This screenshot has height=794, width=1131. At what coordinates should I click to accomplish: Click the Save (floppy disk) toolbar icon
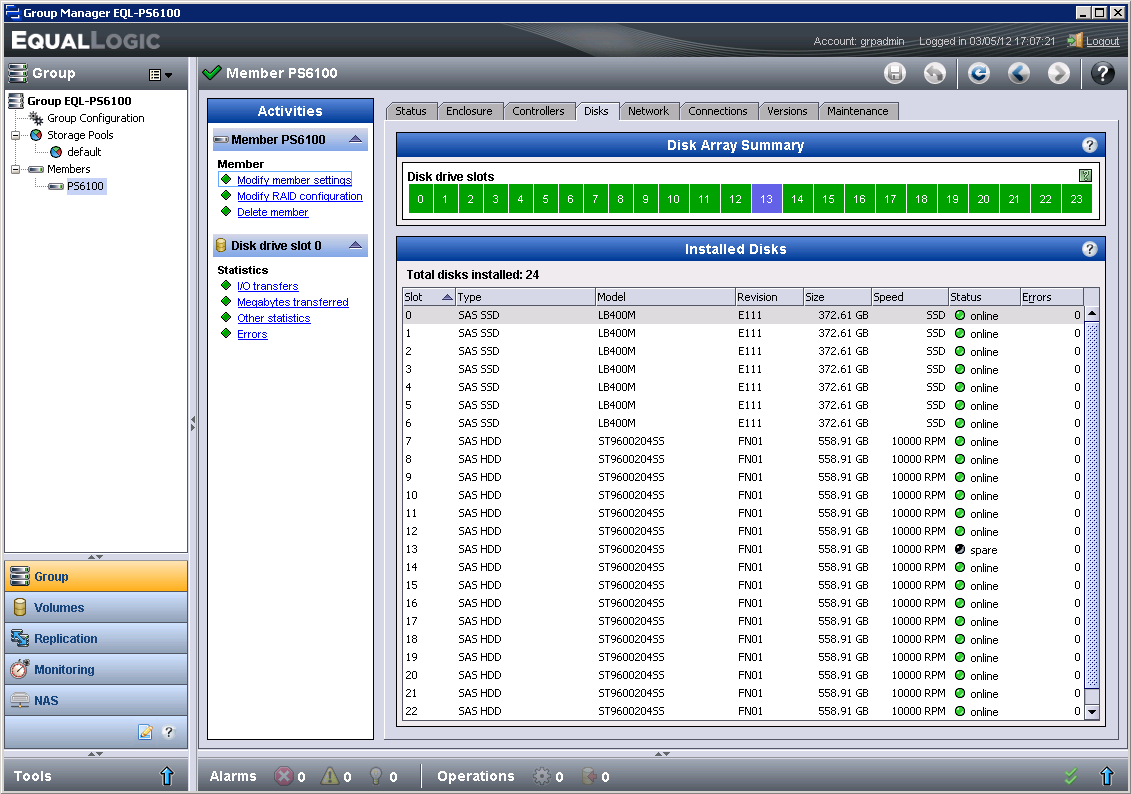point(894,73)
